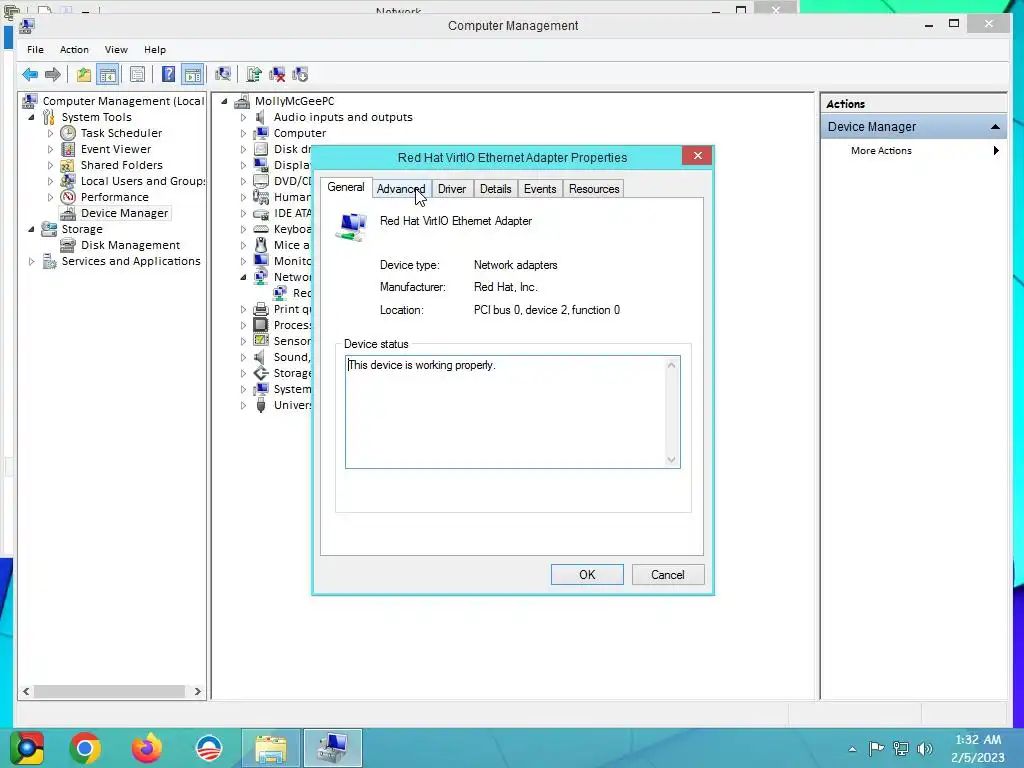Click the network tray icon
Viewport: 1024px width, 768px height.
point(901,749)
